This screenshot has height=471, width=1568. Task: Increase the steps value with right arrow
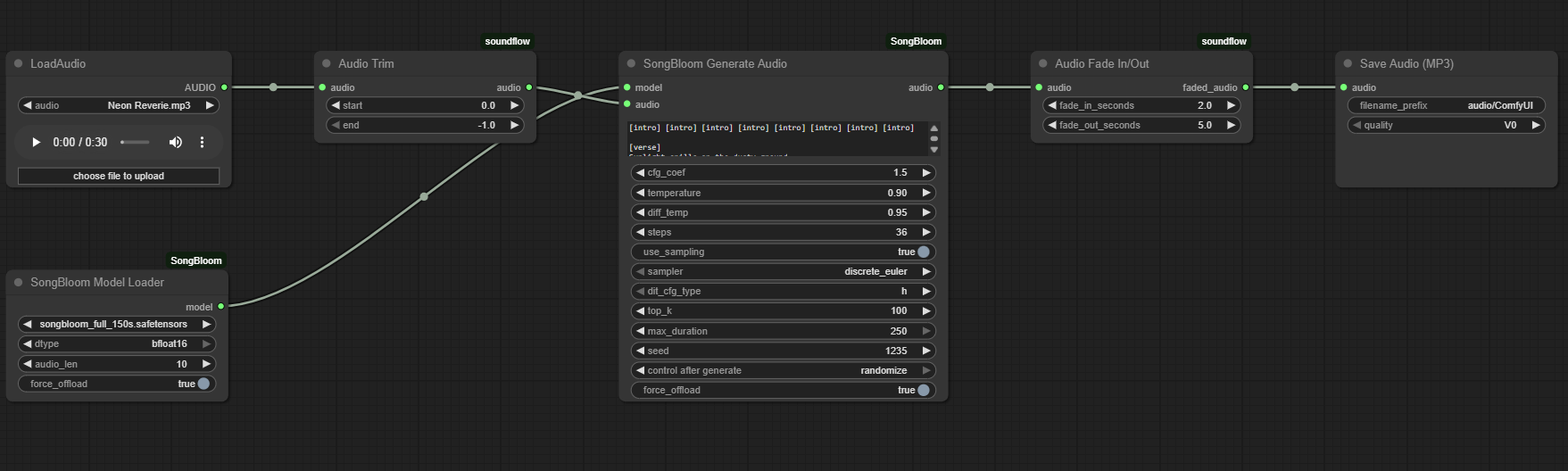(926, 232)
